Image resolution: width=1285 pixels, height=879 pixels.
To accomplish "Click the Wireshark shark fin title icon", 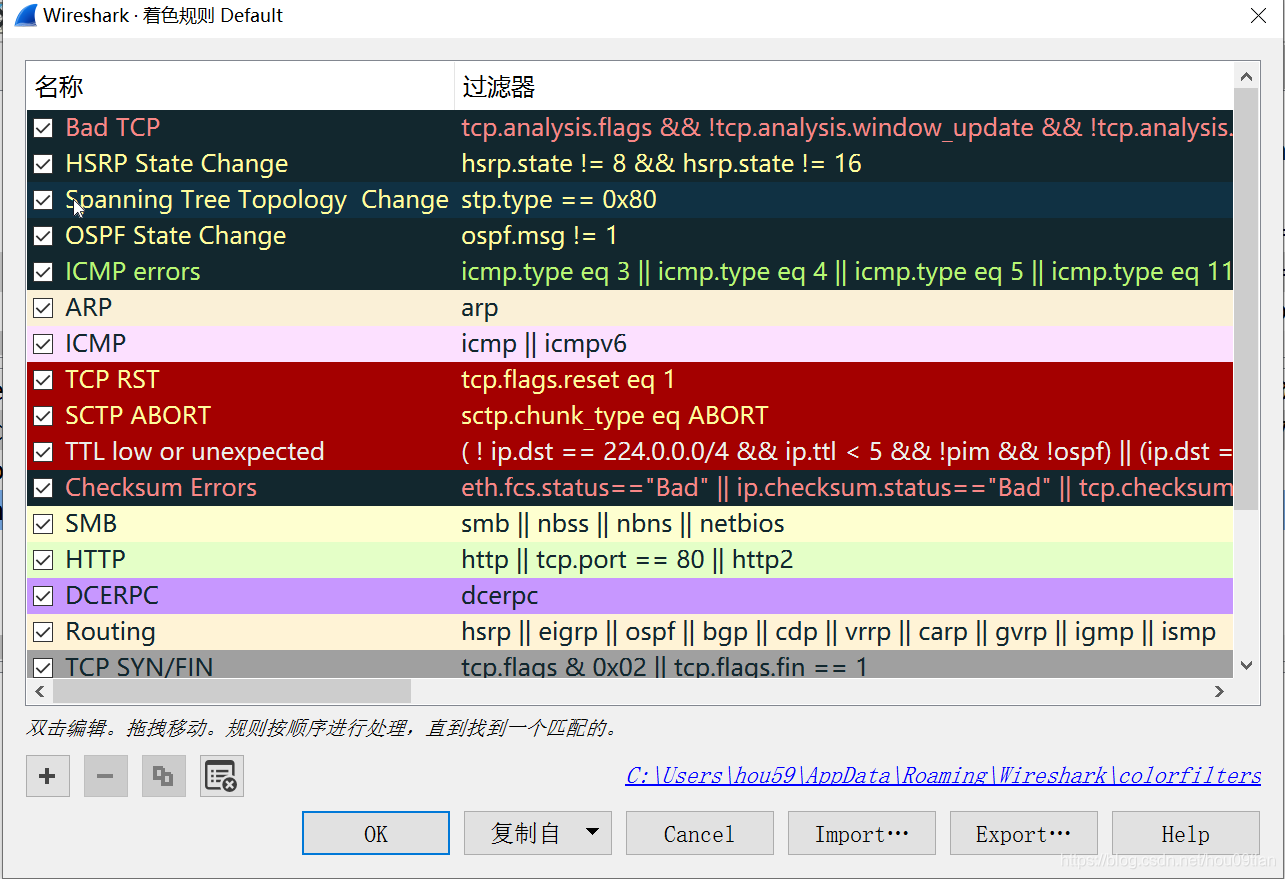I will (25, 15).
